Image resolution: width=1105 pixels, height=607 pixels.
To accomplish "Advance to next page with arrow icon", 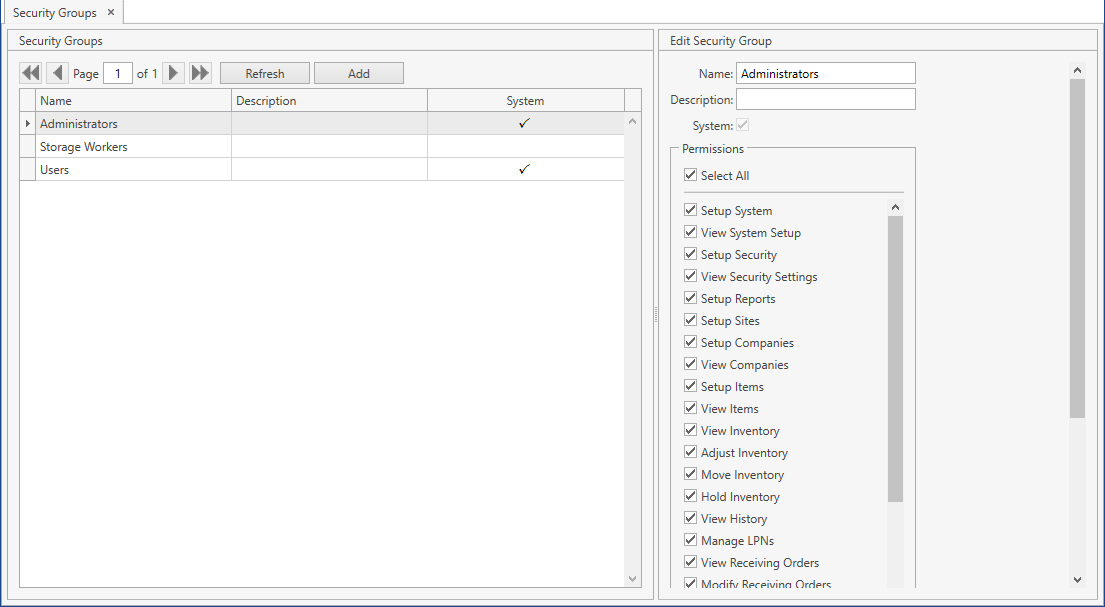I will [173, 72].
